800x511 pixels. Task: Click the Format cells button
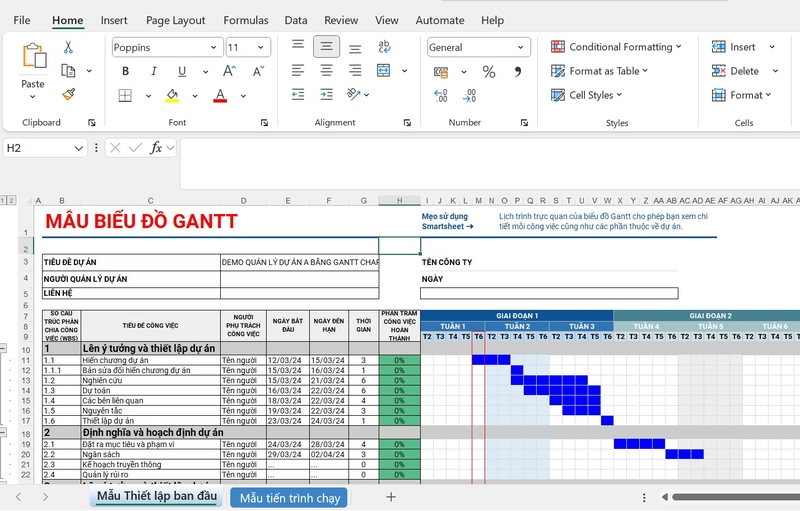pos(741,95)
